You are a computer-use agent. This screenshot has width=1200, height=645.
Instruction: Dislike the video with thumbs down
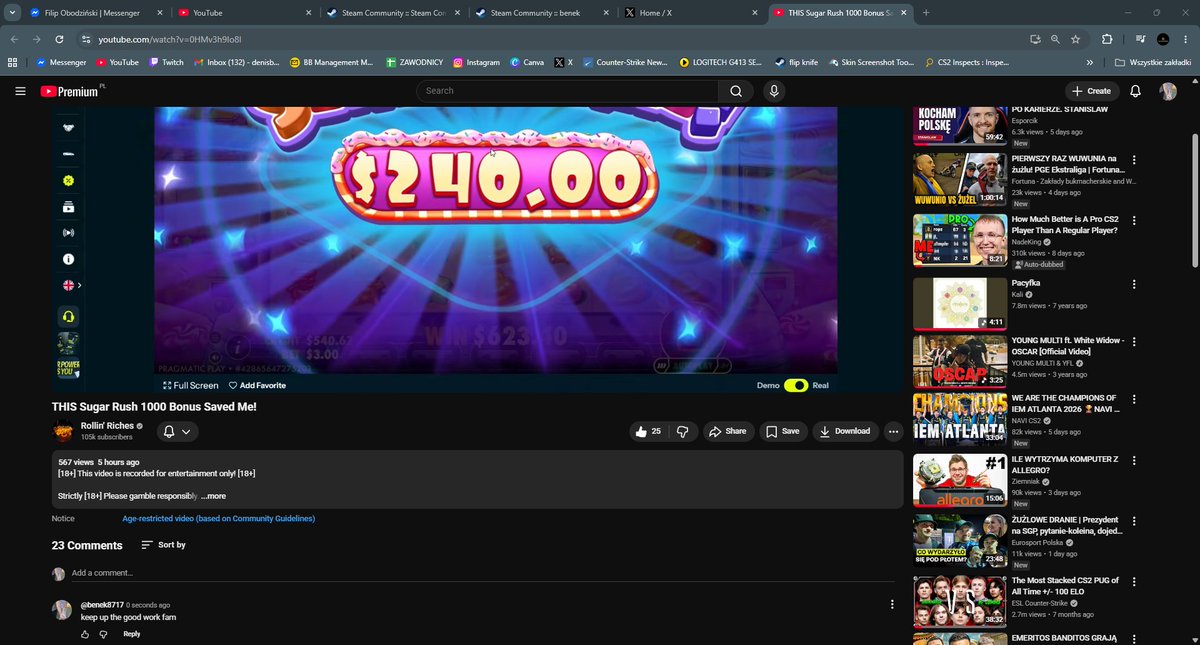pos(683,431)
